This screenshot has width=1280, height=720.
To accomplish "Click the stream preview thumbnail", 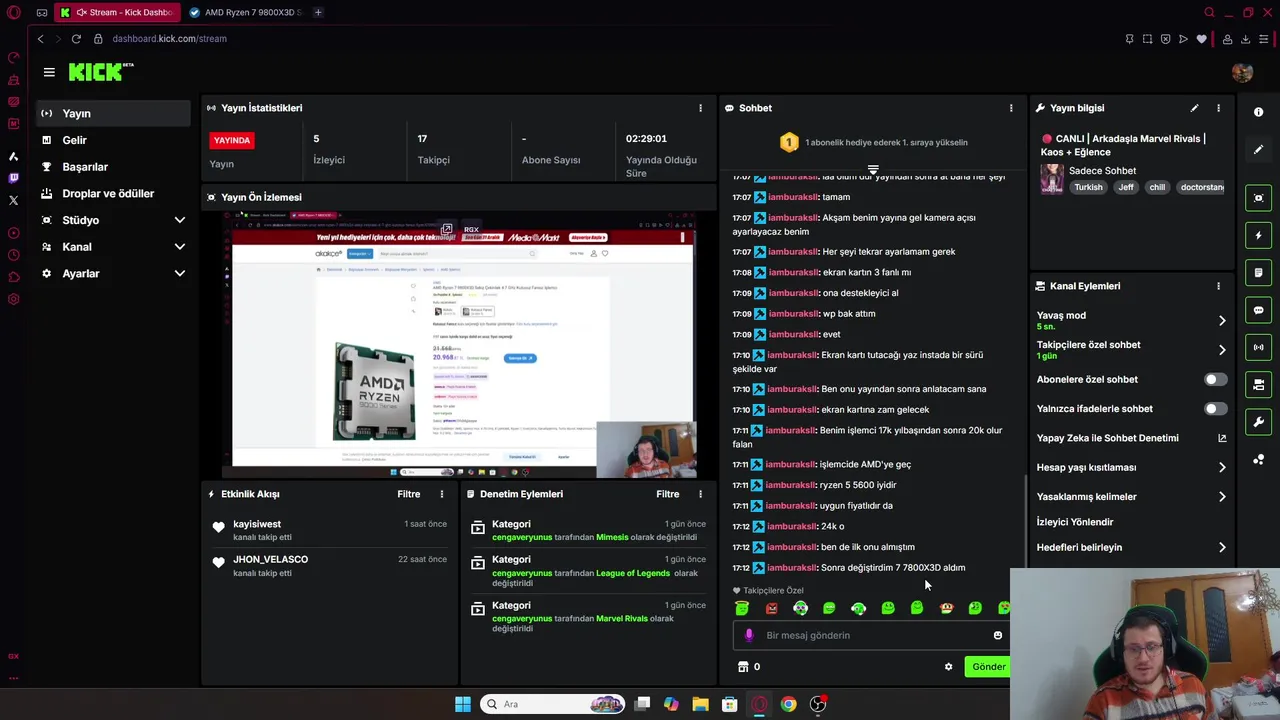I will (459, 345).
